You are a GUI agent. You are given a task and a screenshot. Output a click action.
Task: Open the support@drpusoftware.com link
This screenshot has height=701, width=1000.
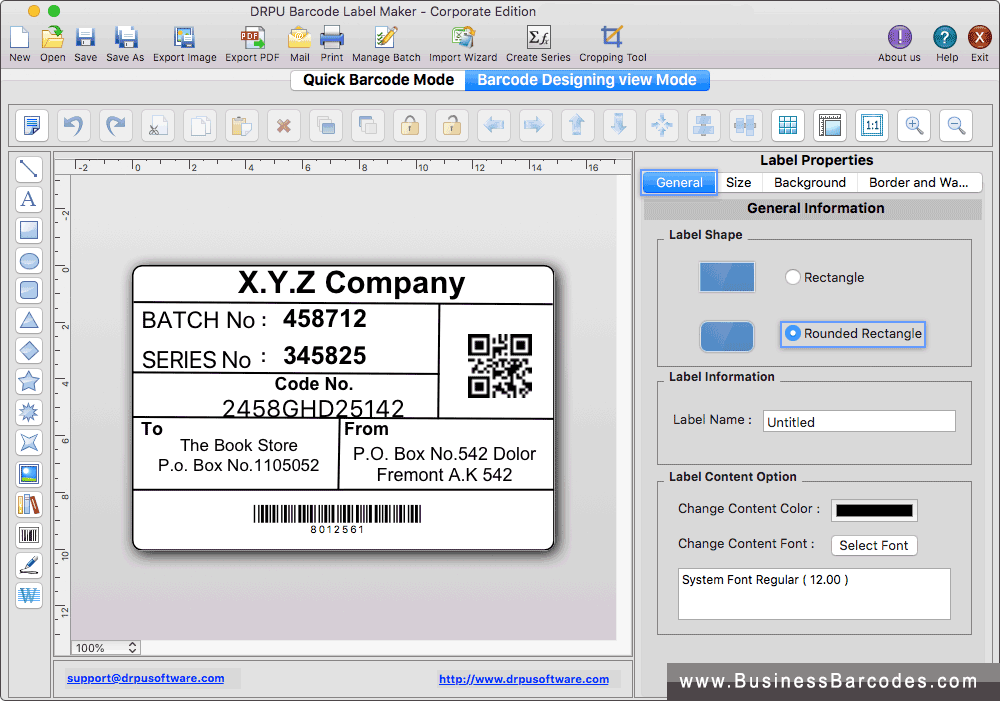[145, 678]
